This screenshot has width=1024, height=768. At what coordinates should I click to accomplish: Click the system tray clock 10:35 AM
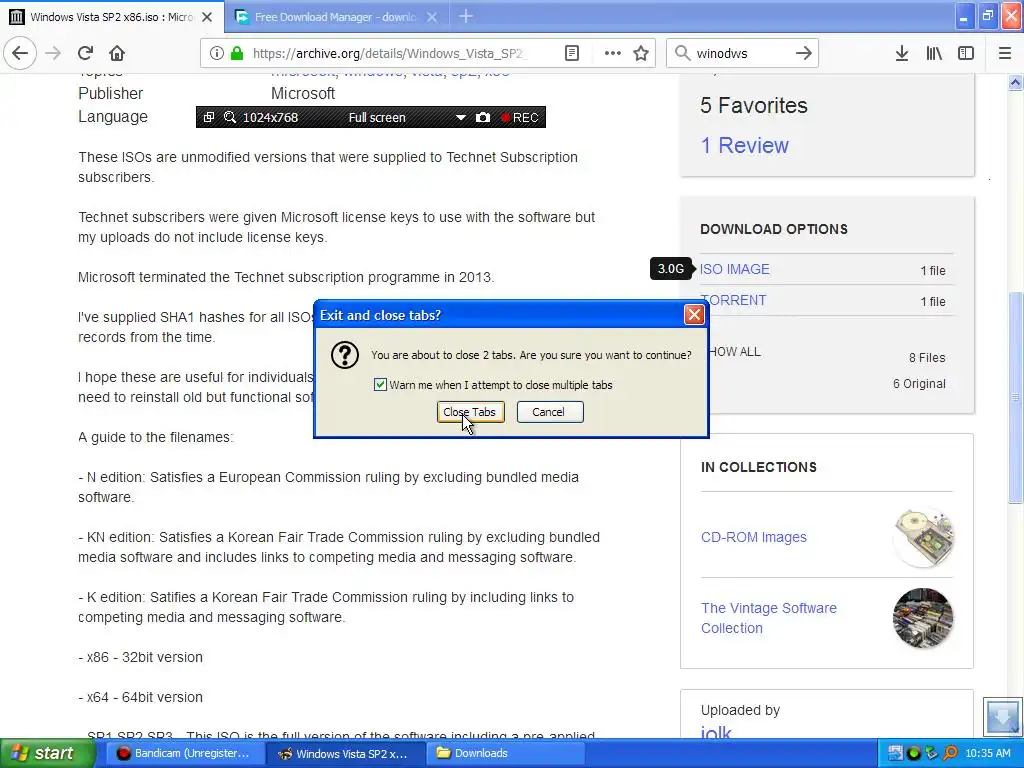(988, 754)
